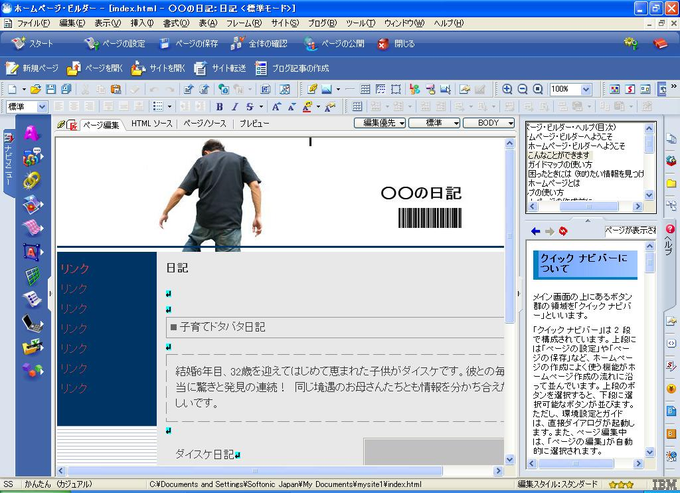Click the red book help icon top right
The width and height of the screenshot is (680, 493).
point(660,43)
